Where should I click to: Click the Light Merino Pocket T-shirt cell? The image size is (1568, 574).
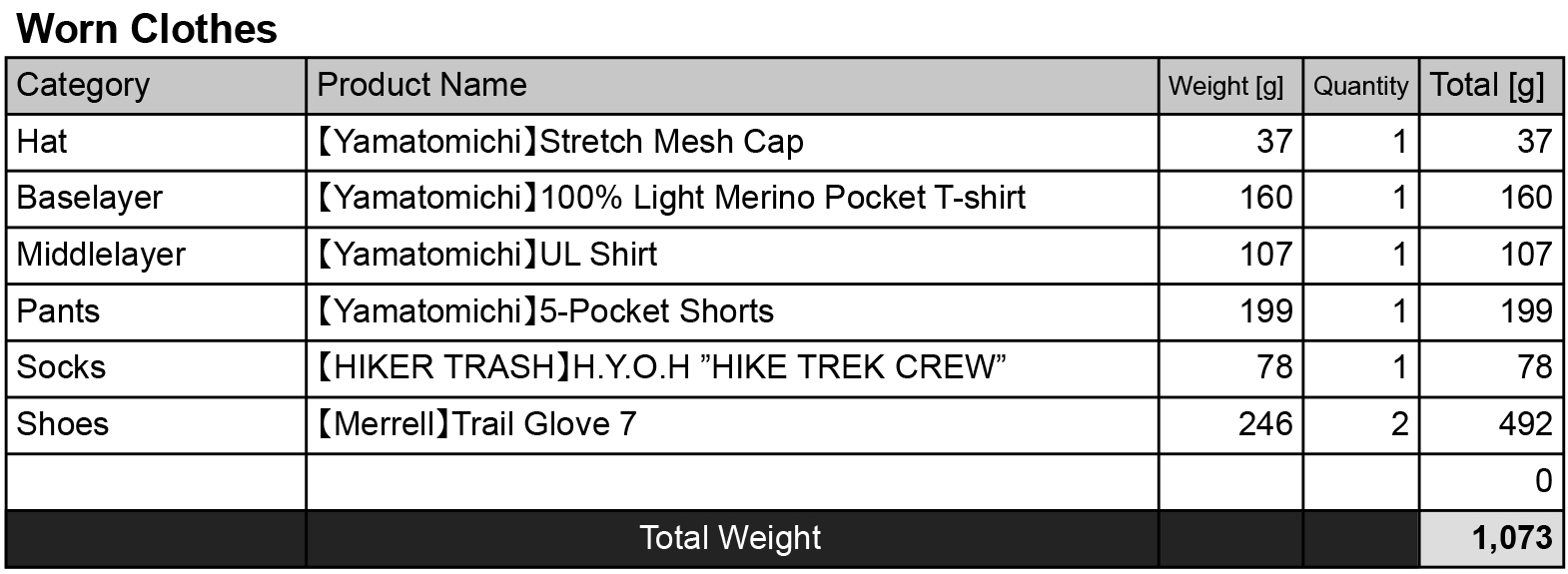670,198
